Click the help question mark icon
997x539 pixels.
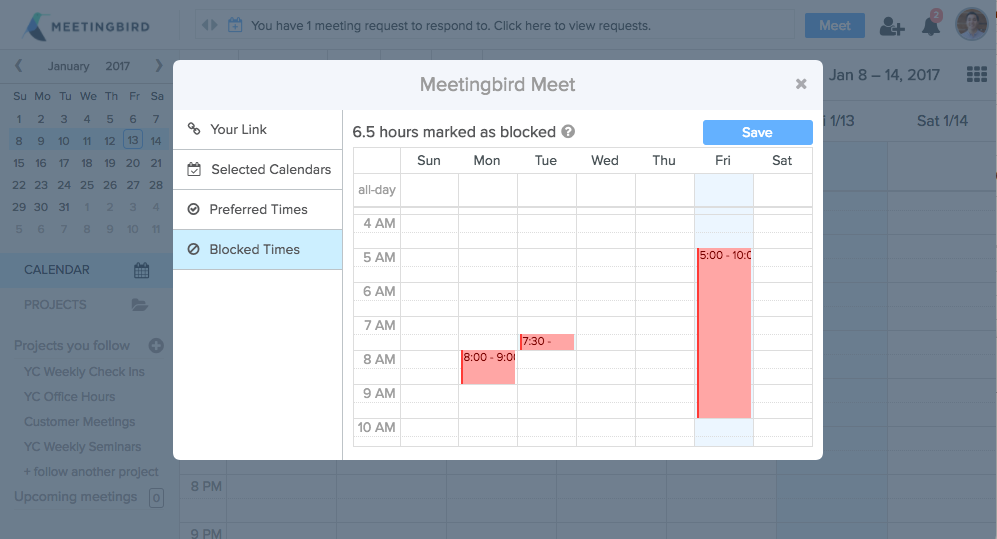pos(568,132)
